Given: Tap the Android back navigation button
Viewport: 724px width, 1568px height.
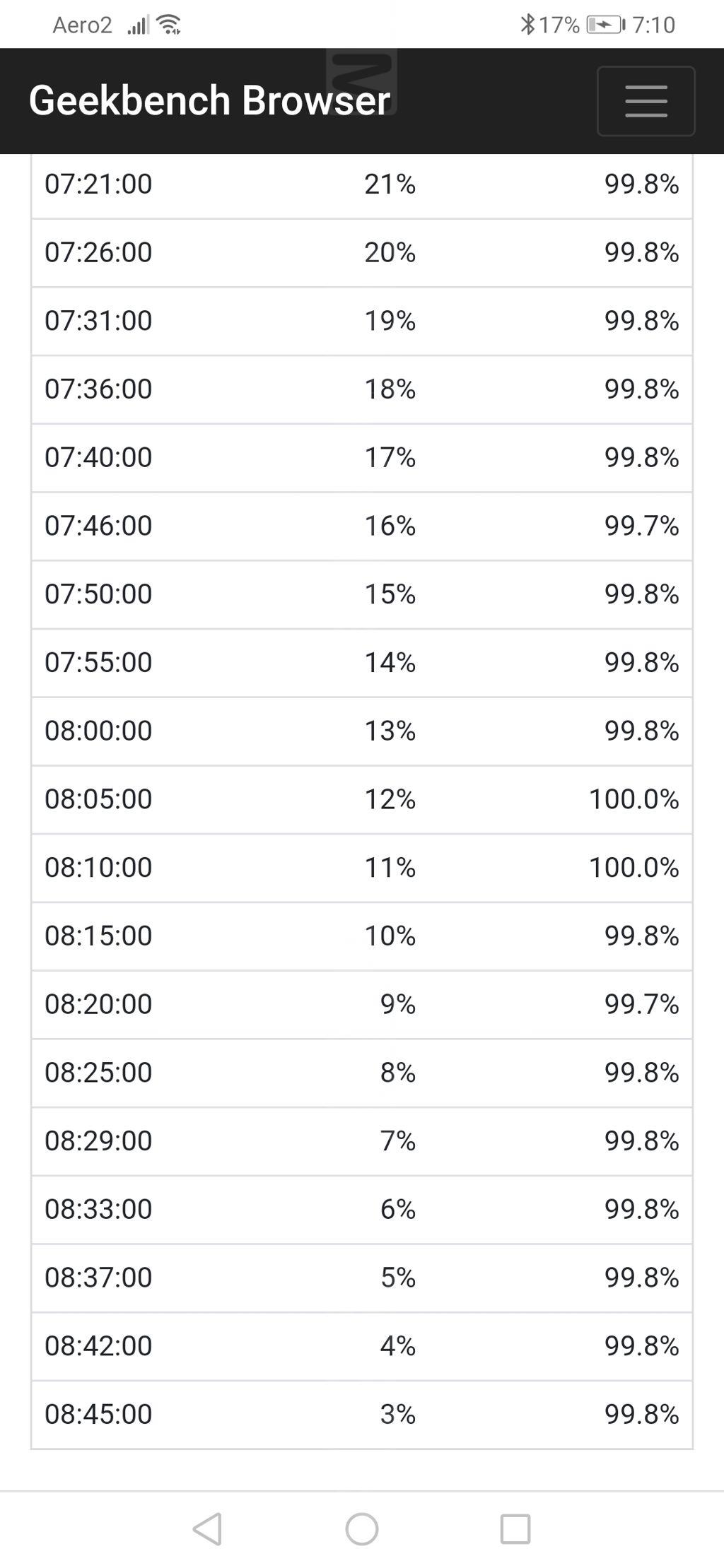Looking at the screenshot, I should click(207, 1528).
